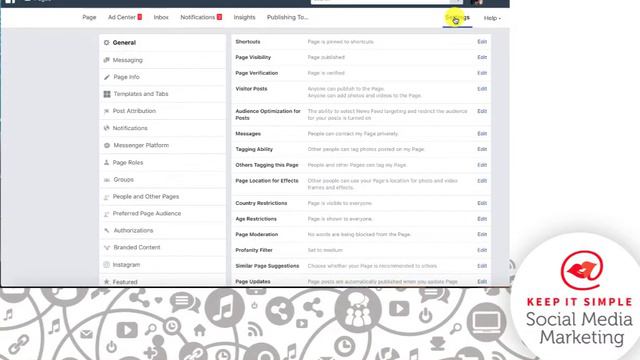Image resolution: width=640 pixels, height=360 pixels.
Task: Click the Authorizations key icon
Action: tap(107, 231)
